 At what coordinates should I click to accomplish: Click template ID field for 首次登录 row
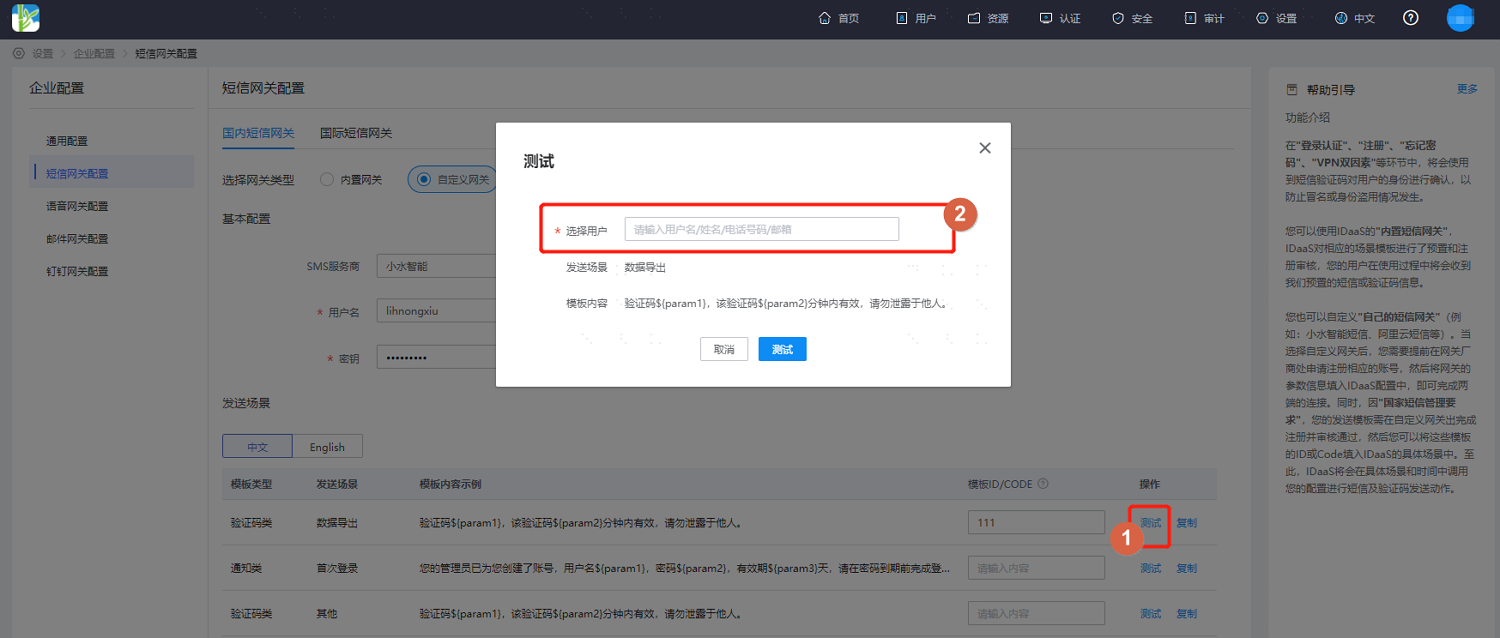(x=1036, y=568)
